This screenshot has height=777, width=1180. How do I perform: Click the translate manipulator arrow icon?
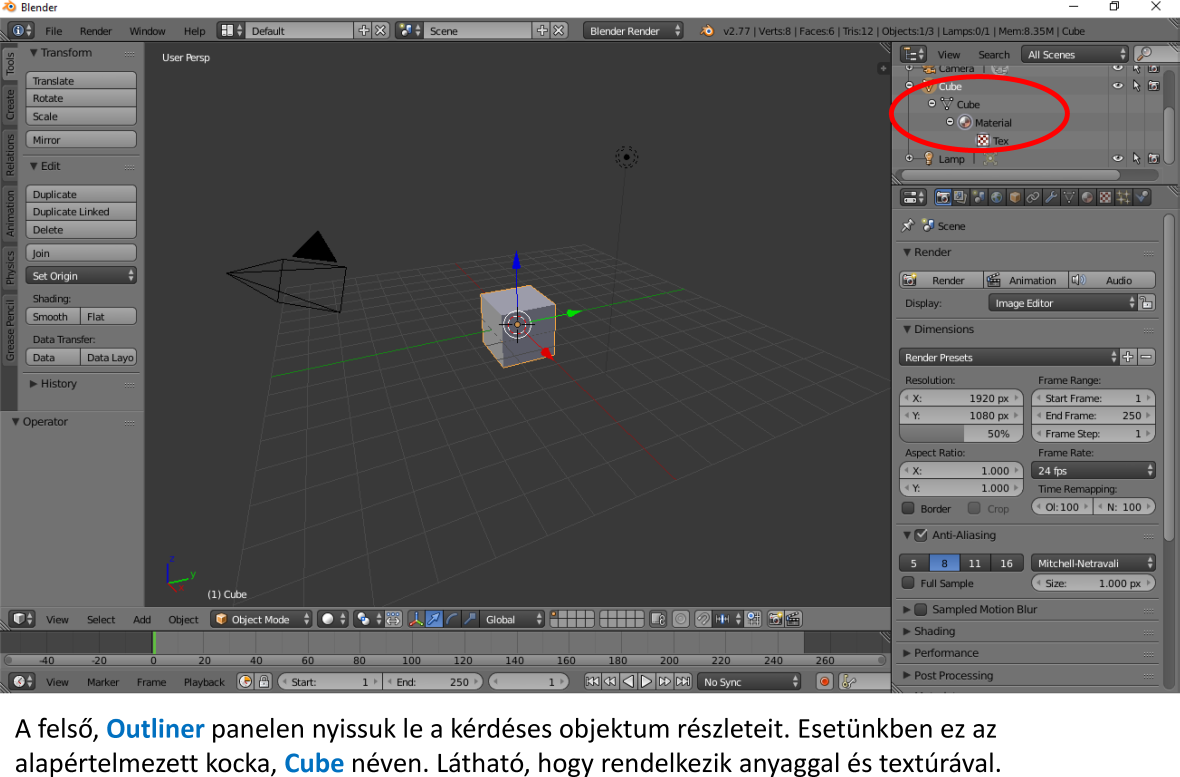tap(434, 619)
